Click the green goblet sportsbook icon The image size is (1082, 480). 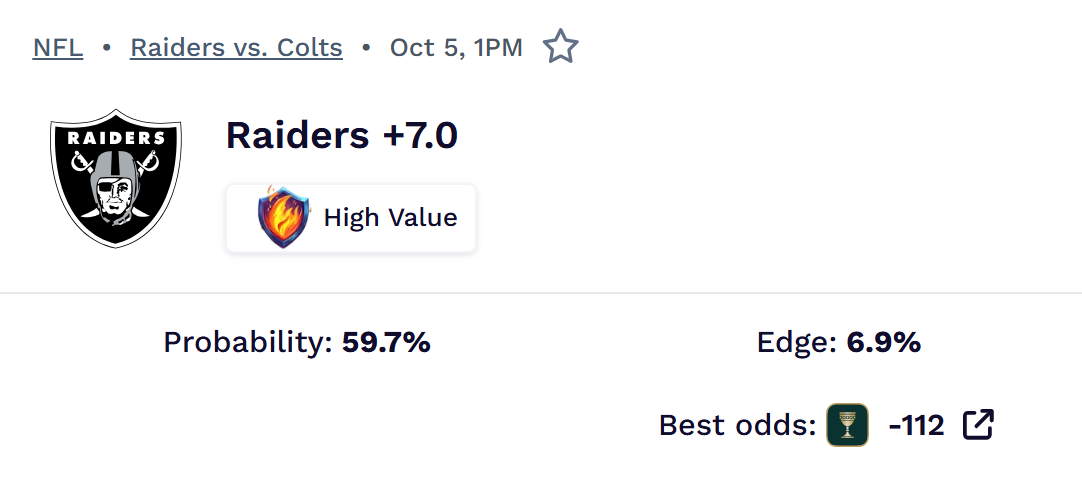pyautogui.click(x=847, y=425)
